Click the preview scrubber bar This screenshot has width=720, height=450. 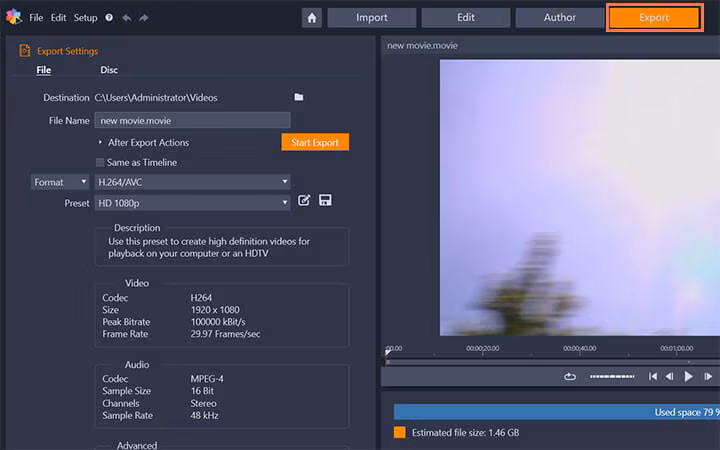click(x=552, y=362)
